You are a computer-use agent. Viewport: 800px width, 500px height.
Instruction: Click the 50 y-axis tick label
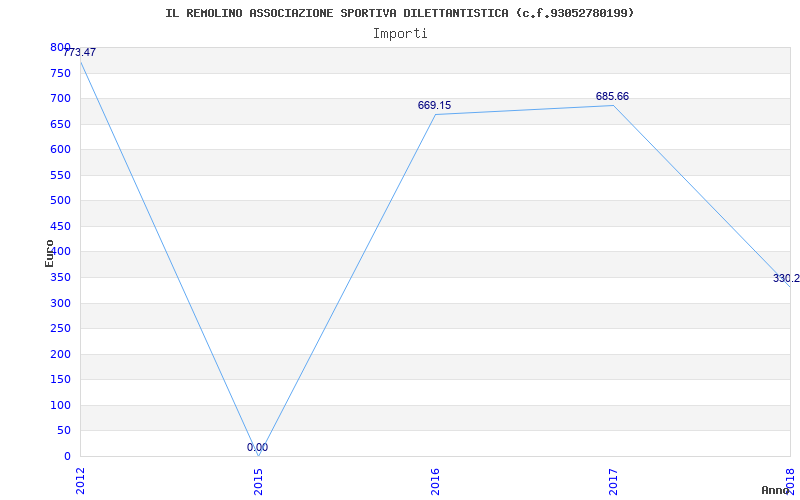pos(64,431)
